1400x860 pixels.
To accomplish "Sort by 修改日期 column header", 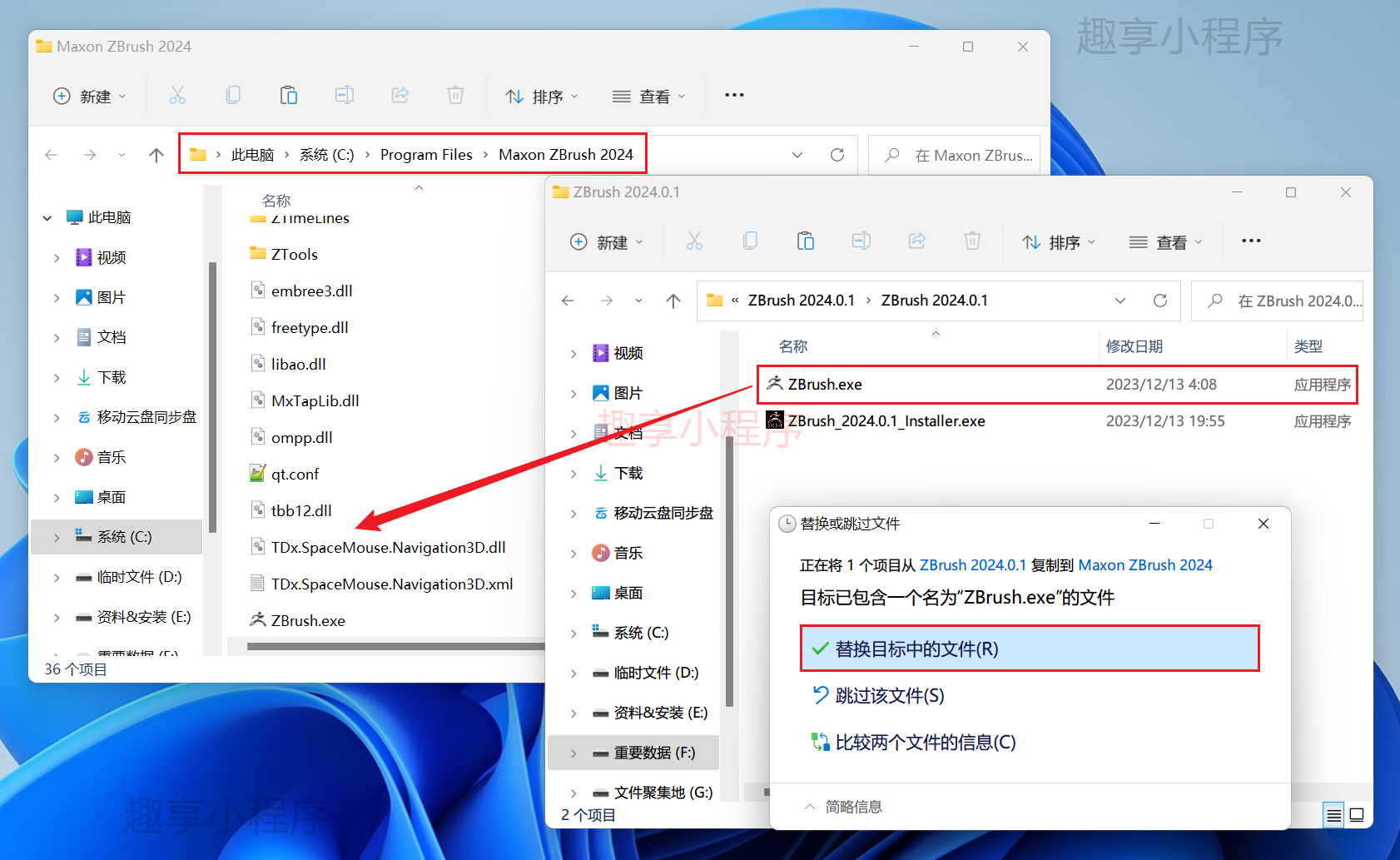I will coord(1134,346).
